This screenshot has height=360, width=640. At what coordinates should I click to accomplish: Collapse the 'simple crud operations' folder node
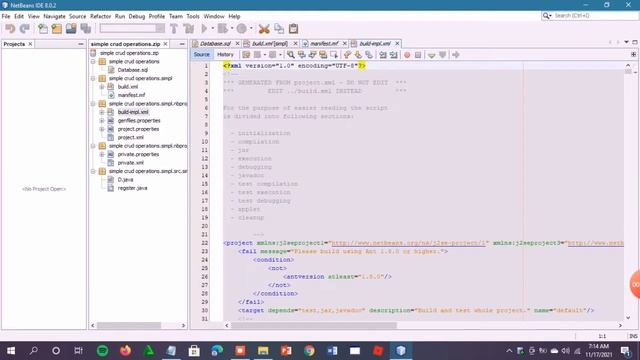93,62
